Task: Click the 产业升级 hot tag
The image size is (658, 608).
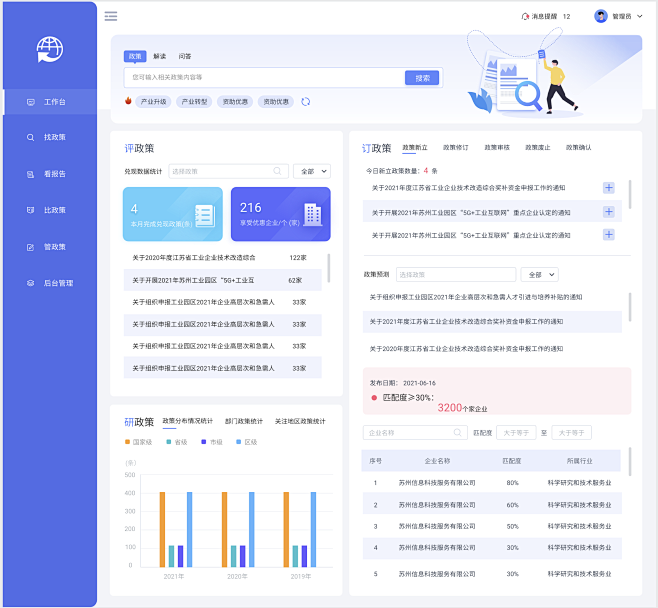Action: pos(153,102)
